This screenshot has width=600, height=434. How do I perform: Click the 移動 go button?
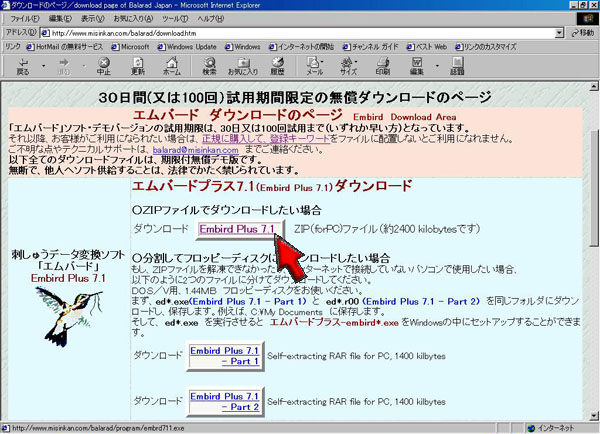[583, 33]
